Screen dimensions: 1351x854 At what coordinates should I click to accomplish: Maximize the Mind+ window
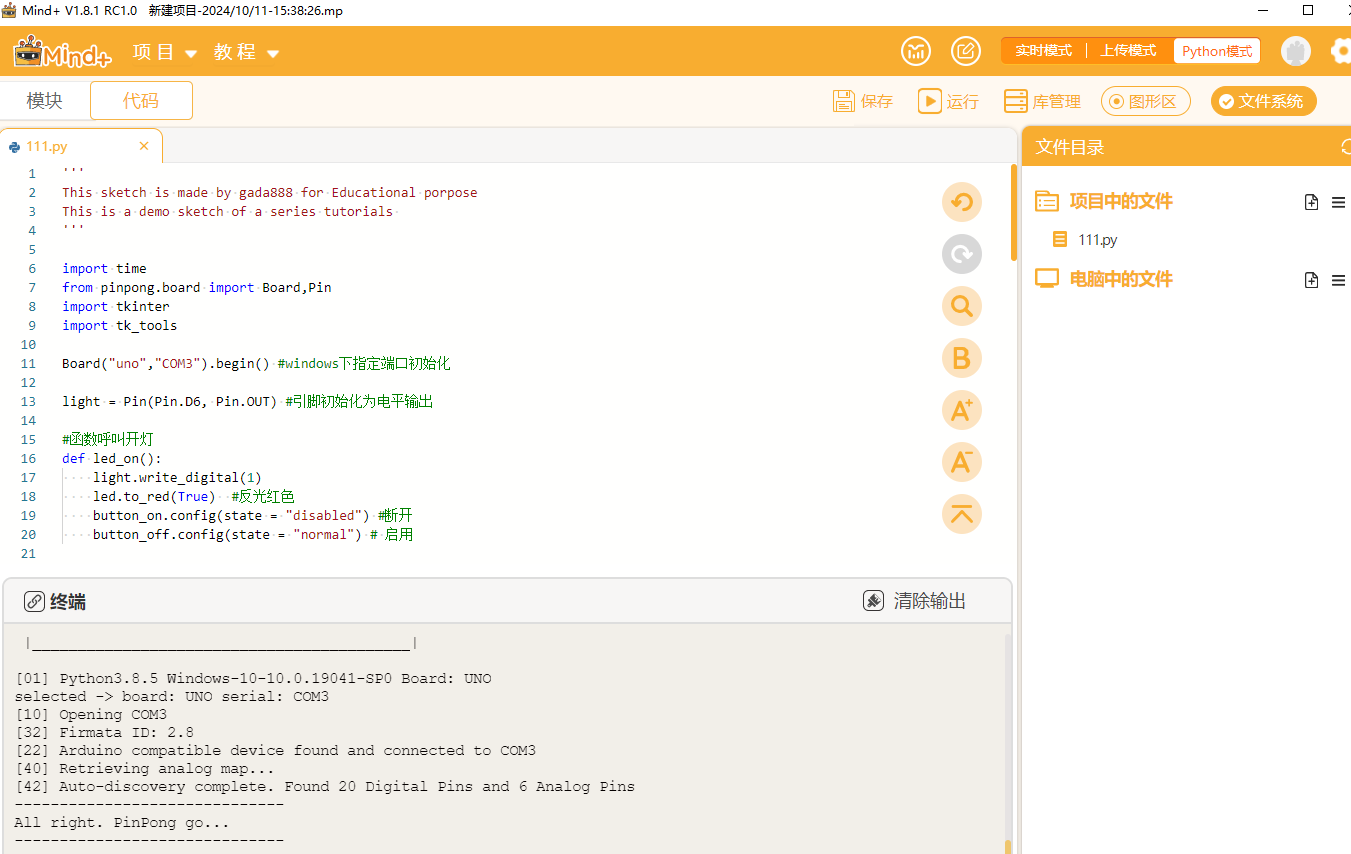pyautogui.click(x=1308, y=10)
